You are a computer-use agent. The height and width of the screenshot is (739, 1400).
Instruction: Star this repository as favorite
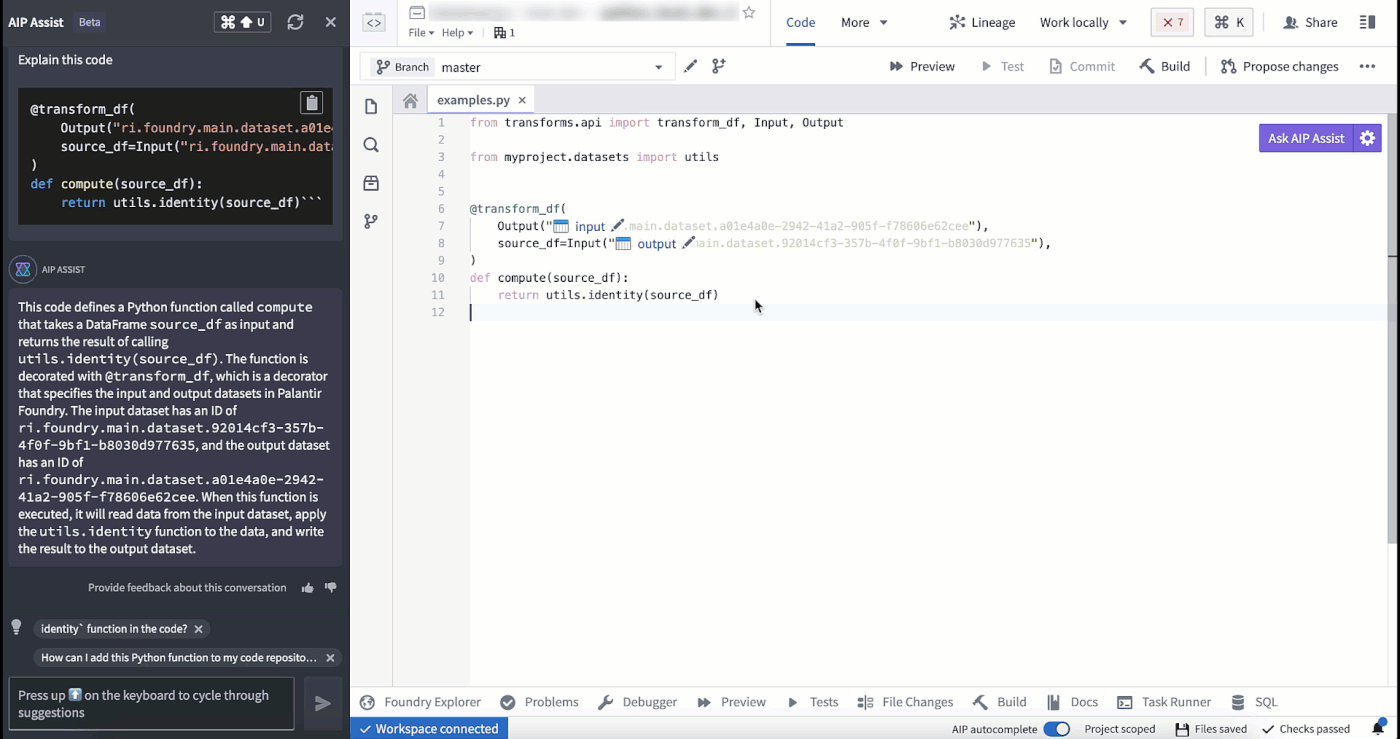click(749, 13)
